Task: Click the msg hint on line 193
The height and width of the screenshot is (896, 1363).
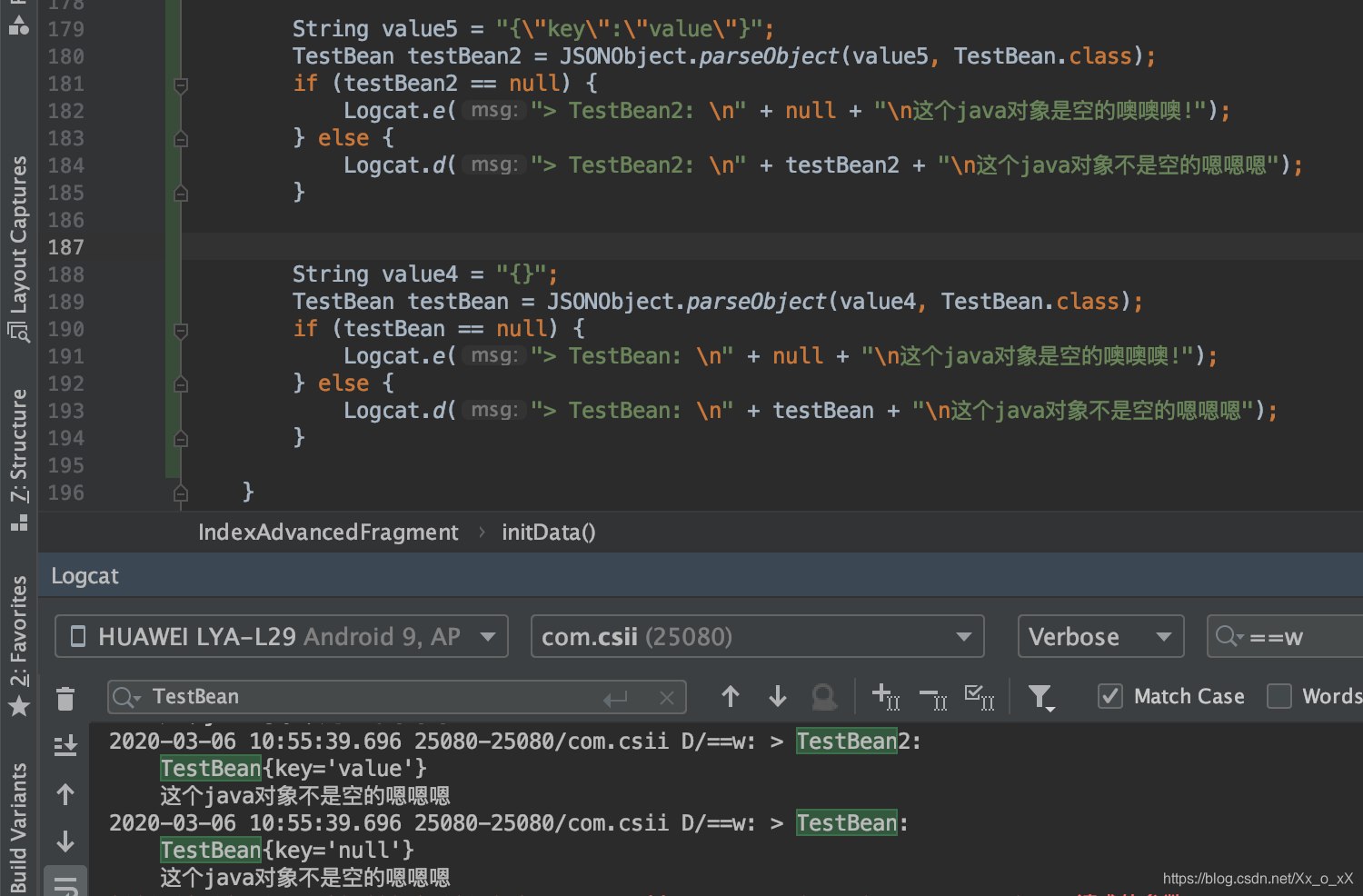Action: point(494,411)
